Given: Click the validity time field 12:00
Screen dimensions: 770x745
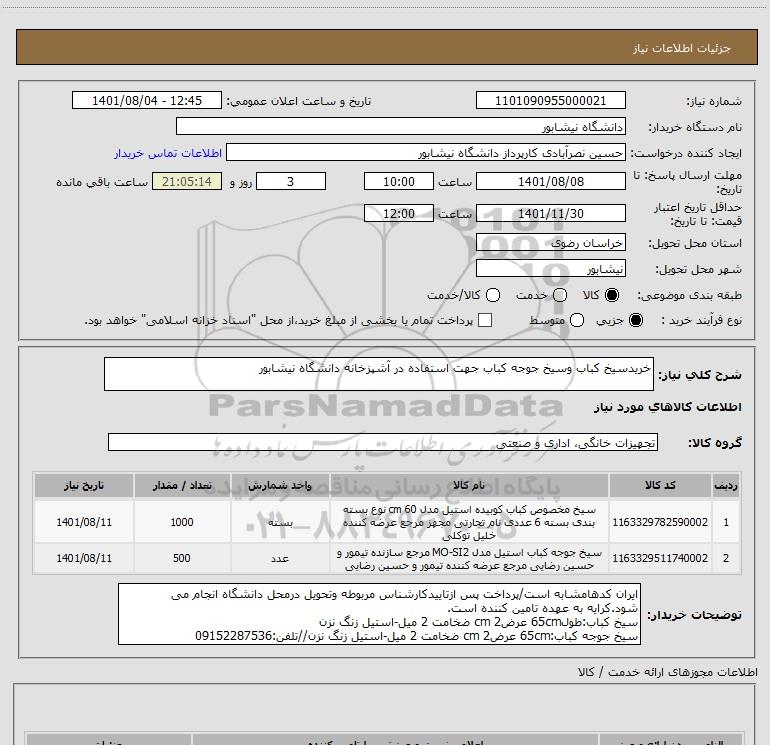Looking at the screenshot, I should point(399,213).
